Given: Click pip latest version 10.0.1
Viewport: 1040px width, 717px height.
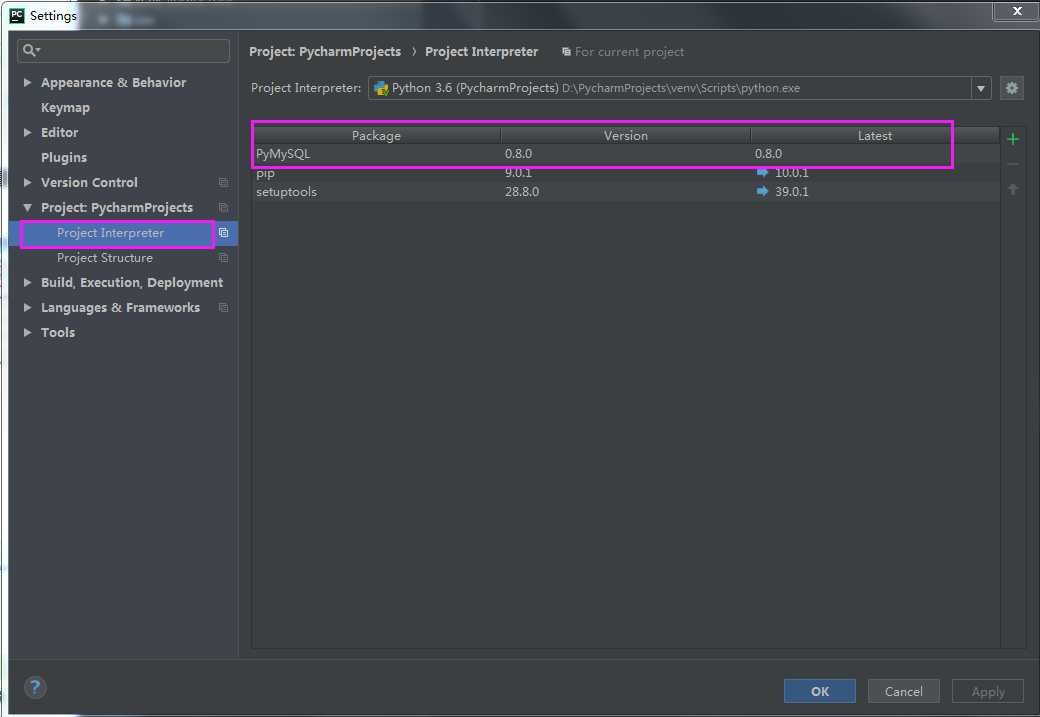Looking at the screenshot, I should point(791,172).
